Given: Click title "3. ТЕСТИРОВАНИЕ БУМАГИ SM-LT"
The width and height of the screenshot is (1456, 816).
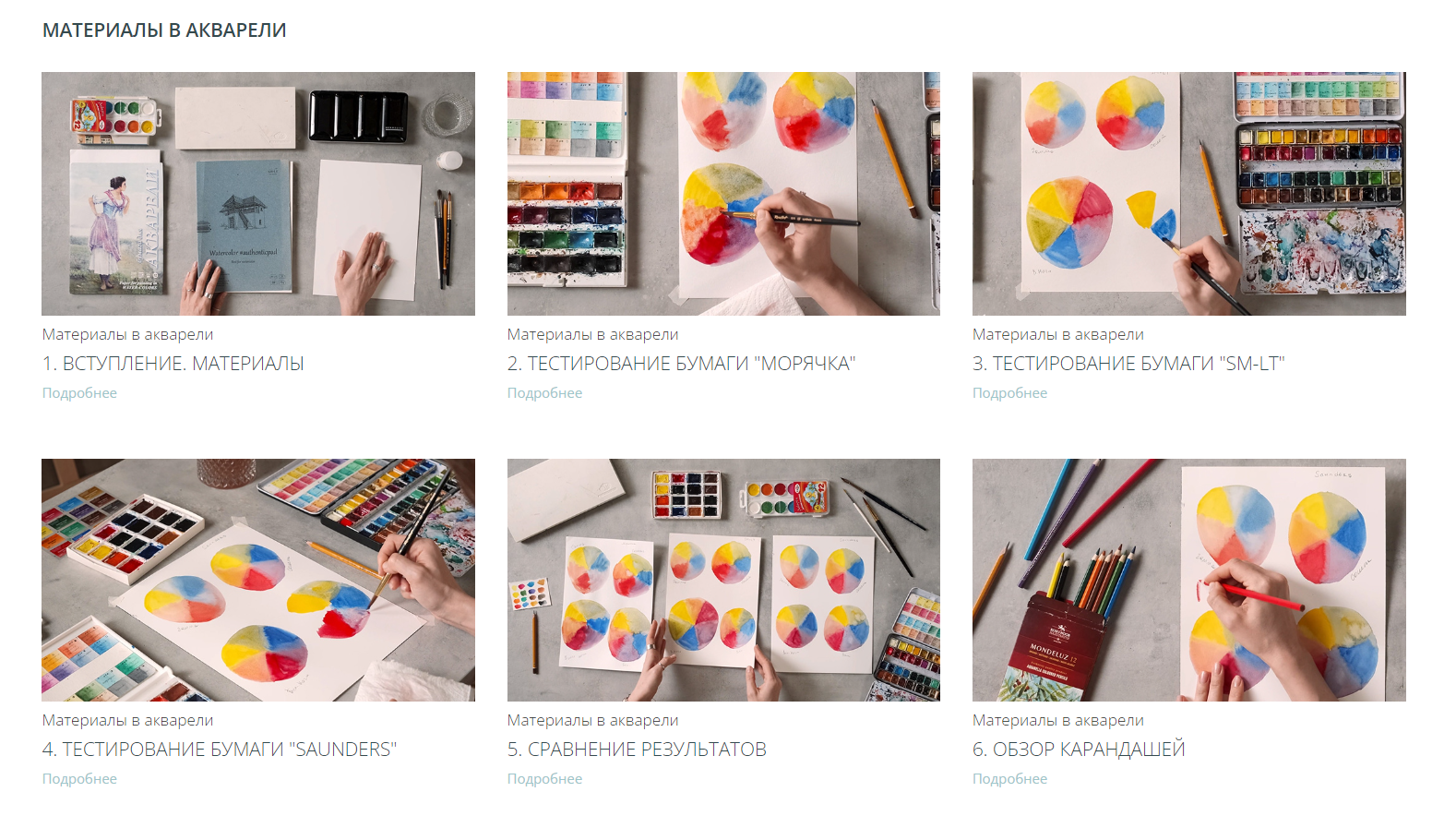Looking at the screenshot, I should [1128, 364].
